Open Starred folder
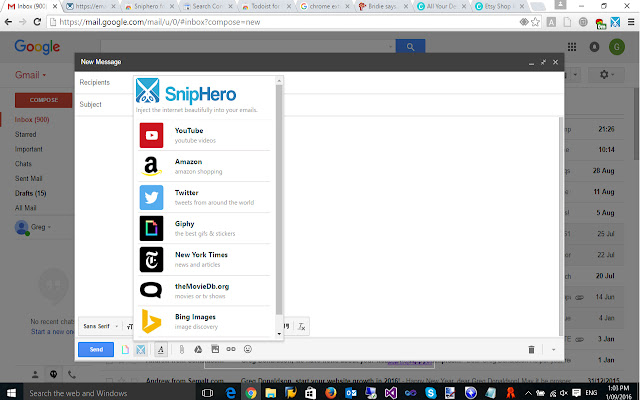 pos(26,134)
